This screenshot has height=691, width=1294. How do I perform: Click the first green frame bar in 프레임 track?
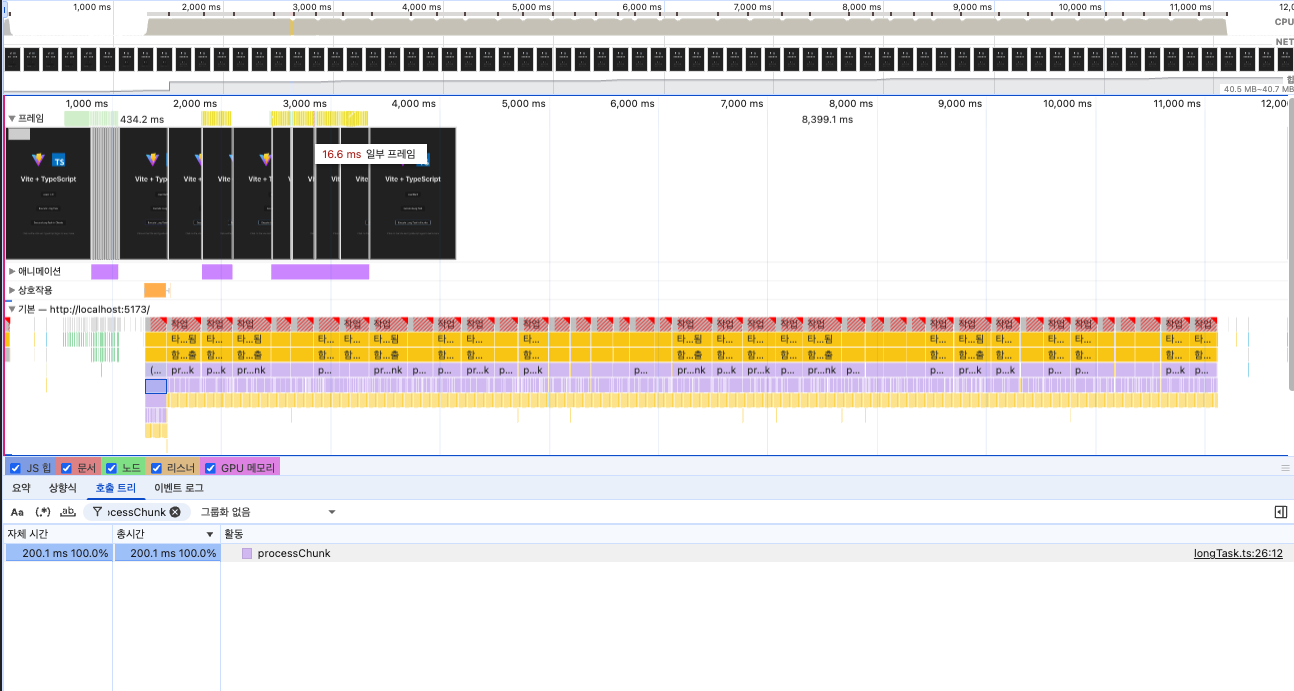pos(77,118)
